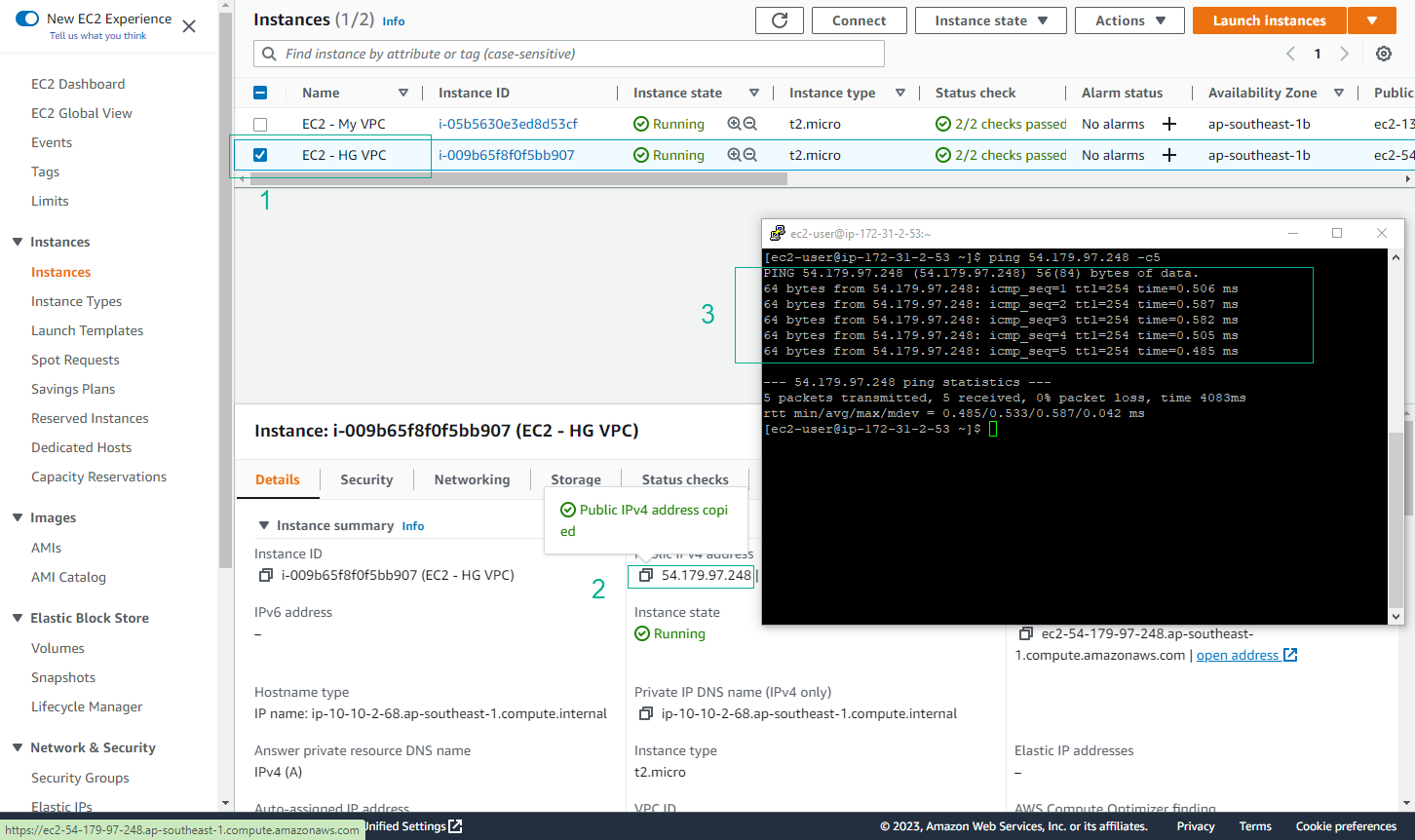
Task: Add alarm plus icon for EC2 - My VPC
Action: coord(1169,124)
